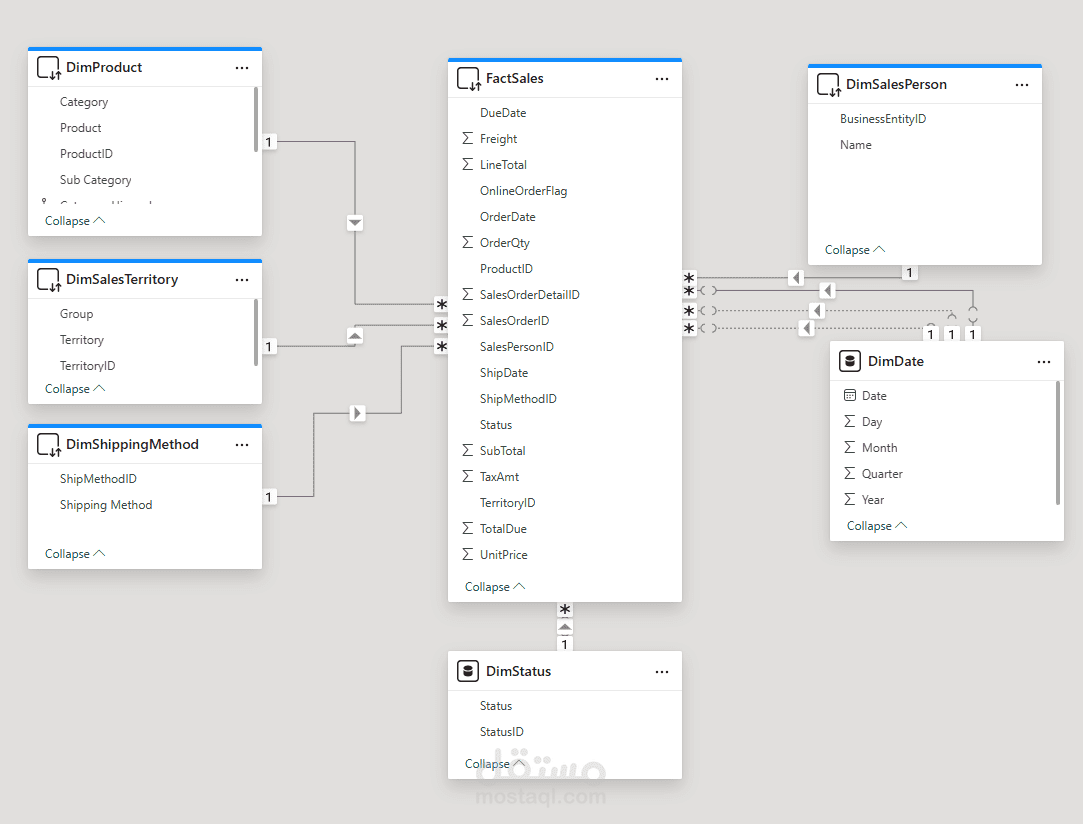The height and width of the screenshot is (824, 1083).
Task: Collapse the DimProduct table
Action: tap(75, 221)
